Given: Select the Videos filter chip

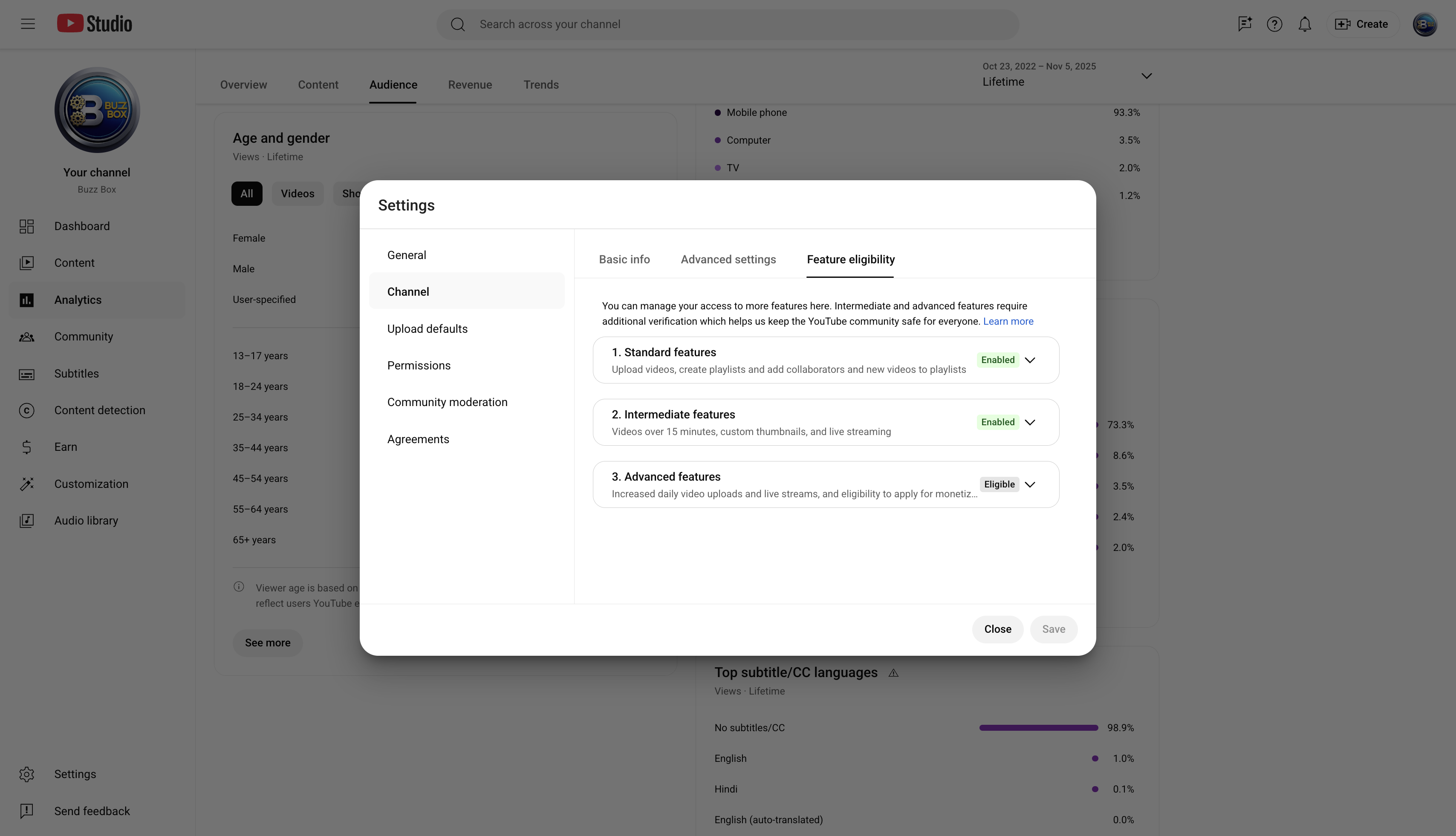Looking at the screenshot, I should (x=298, y=194).
